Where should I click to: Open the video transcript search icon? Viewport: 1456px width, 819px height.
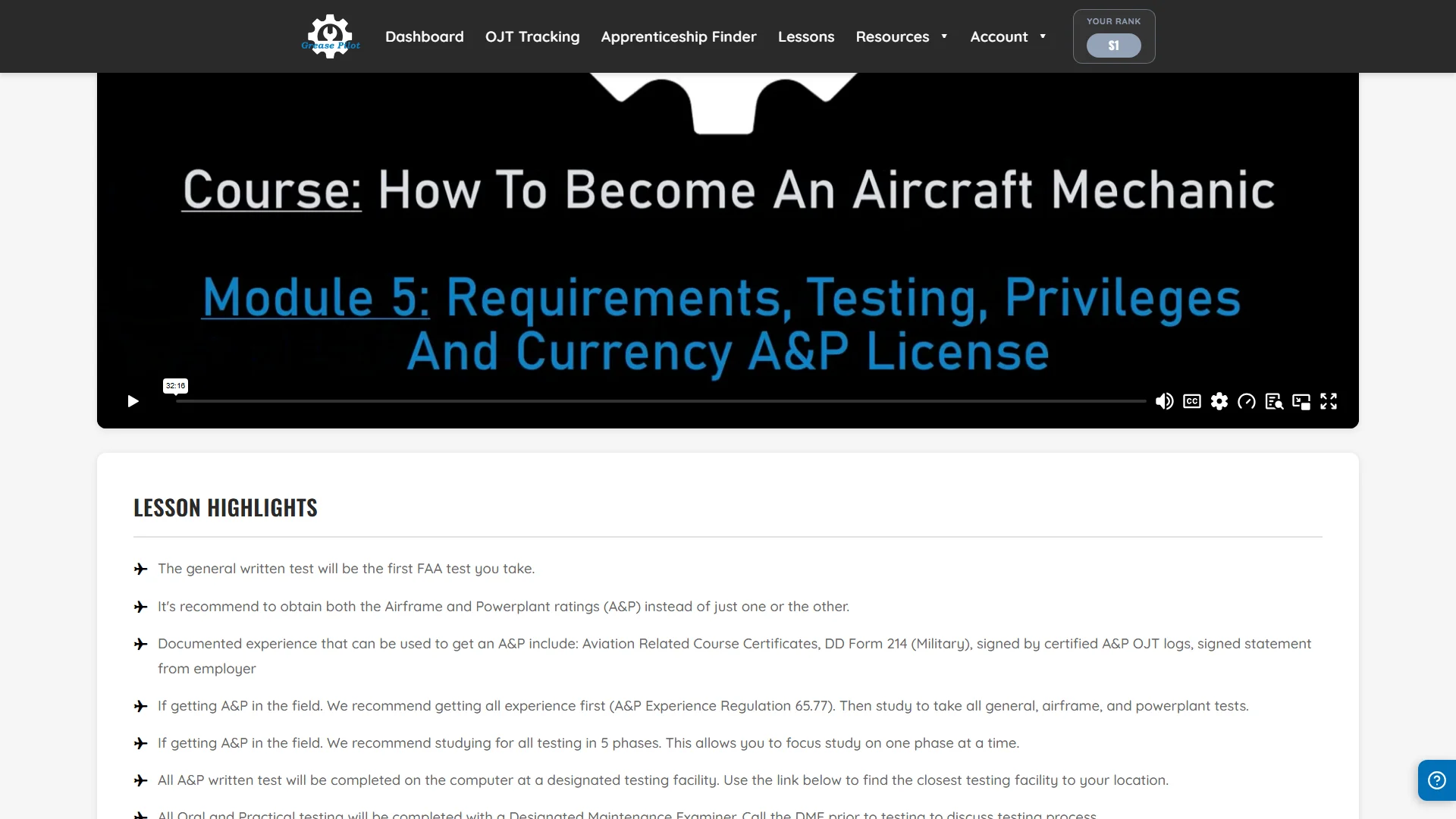[1274, 401]
